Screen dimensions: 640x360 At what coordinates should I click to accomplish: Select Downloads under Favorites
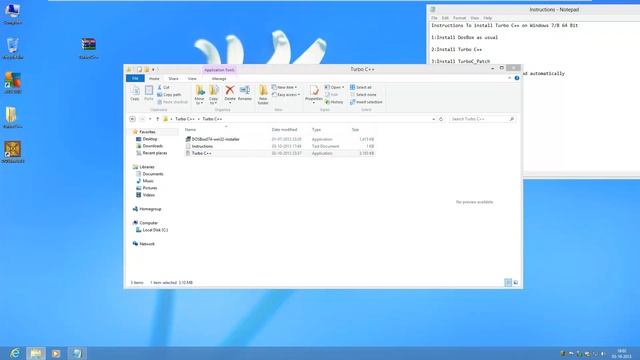(149, 146)
